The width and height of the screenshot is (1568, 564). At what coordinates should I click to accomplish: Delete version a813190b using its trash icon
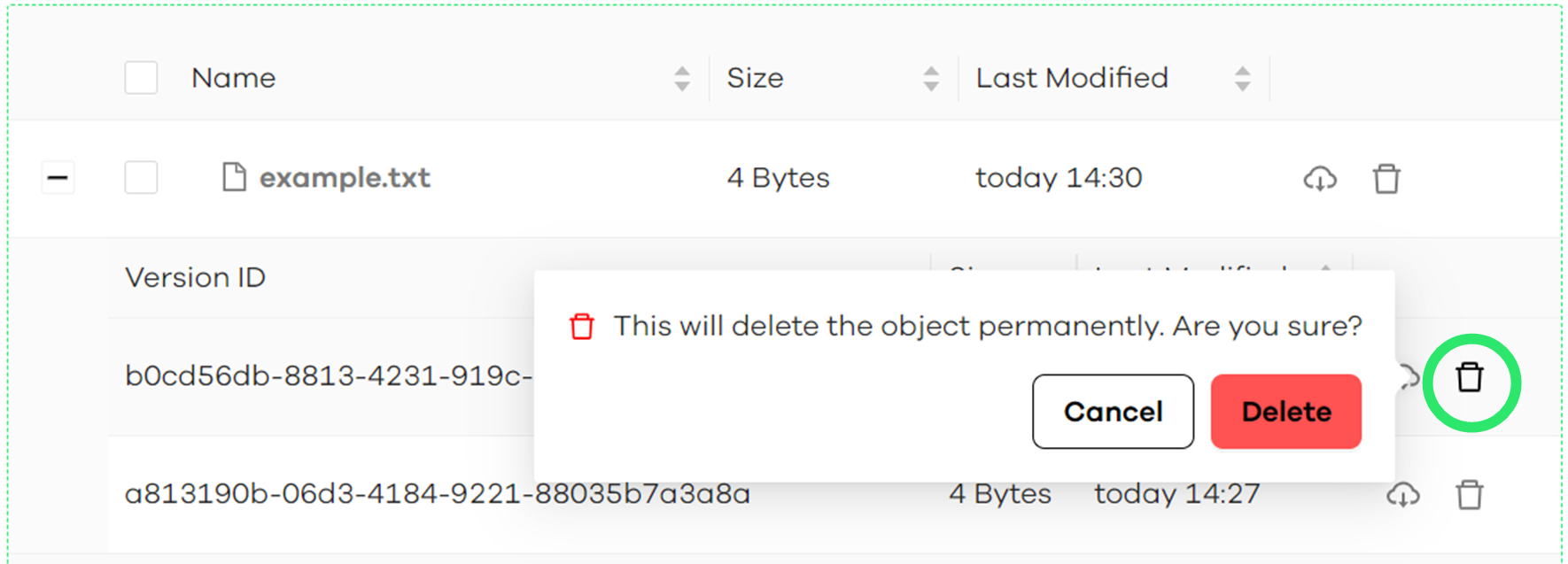(x=1470, y=495)
